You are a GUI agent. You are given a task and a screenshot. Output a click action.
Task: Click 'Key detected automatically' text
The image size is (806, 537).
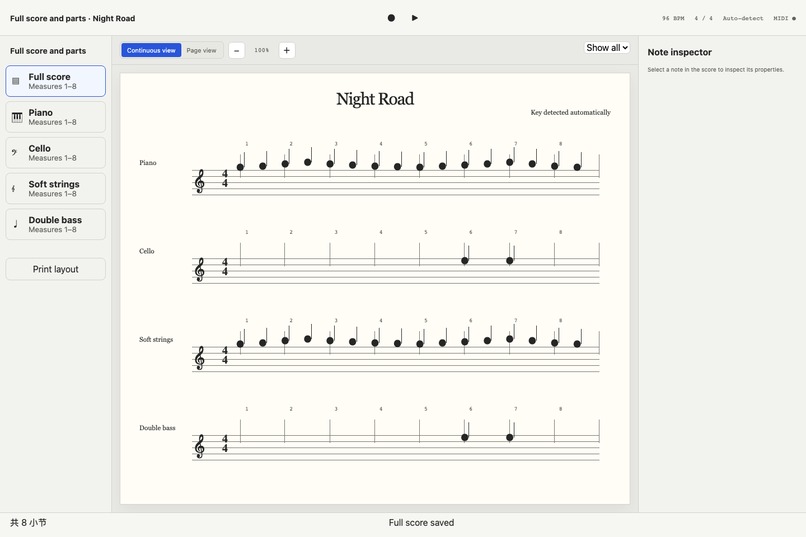(571, 113)
